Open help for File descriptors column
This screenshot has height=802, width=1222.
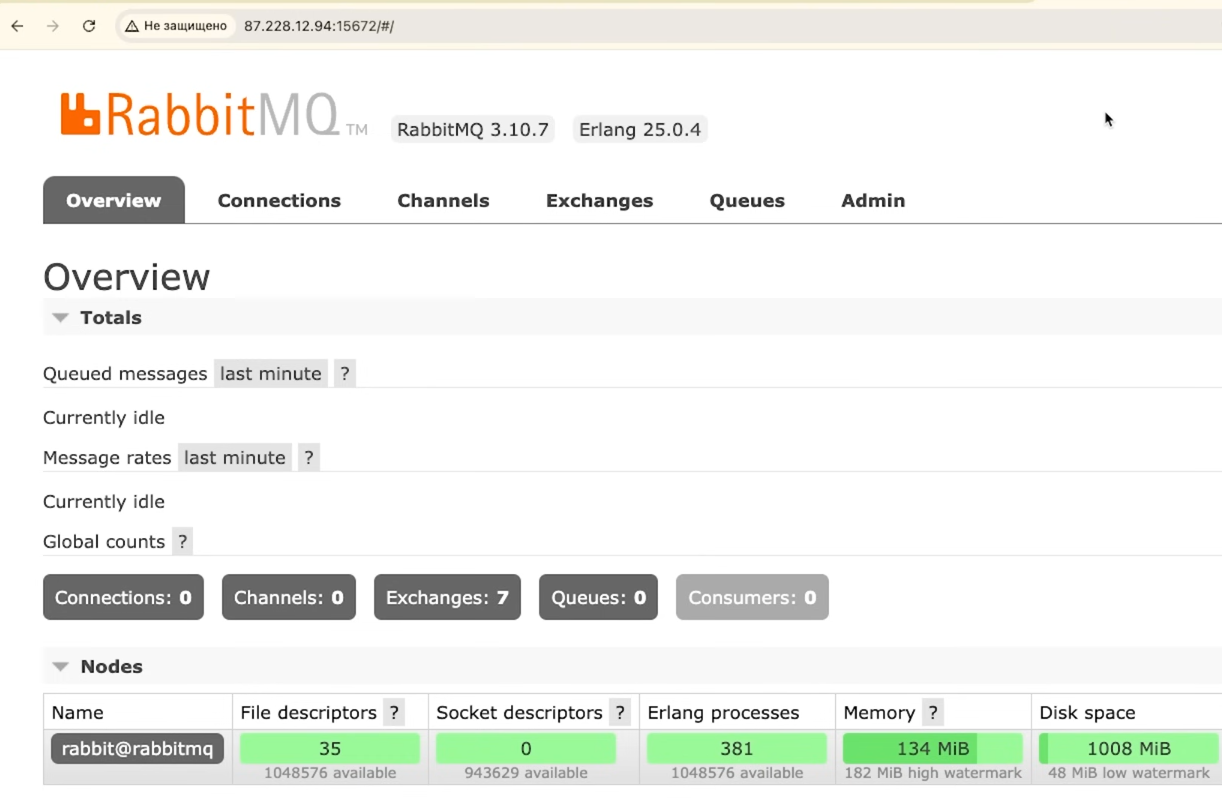pyautogui.click(x=394, y=712)
